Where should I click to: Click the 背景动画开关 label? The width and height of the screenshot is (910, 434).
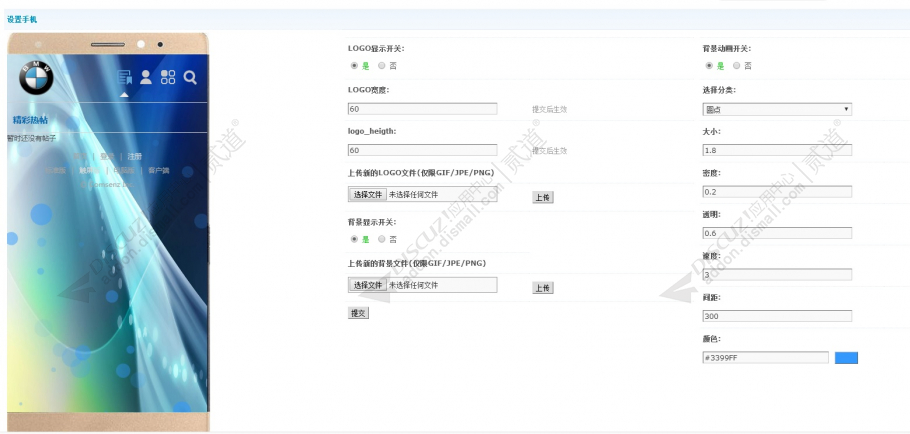(727, 49)
